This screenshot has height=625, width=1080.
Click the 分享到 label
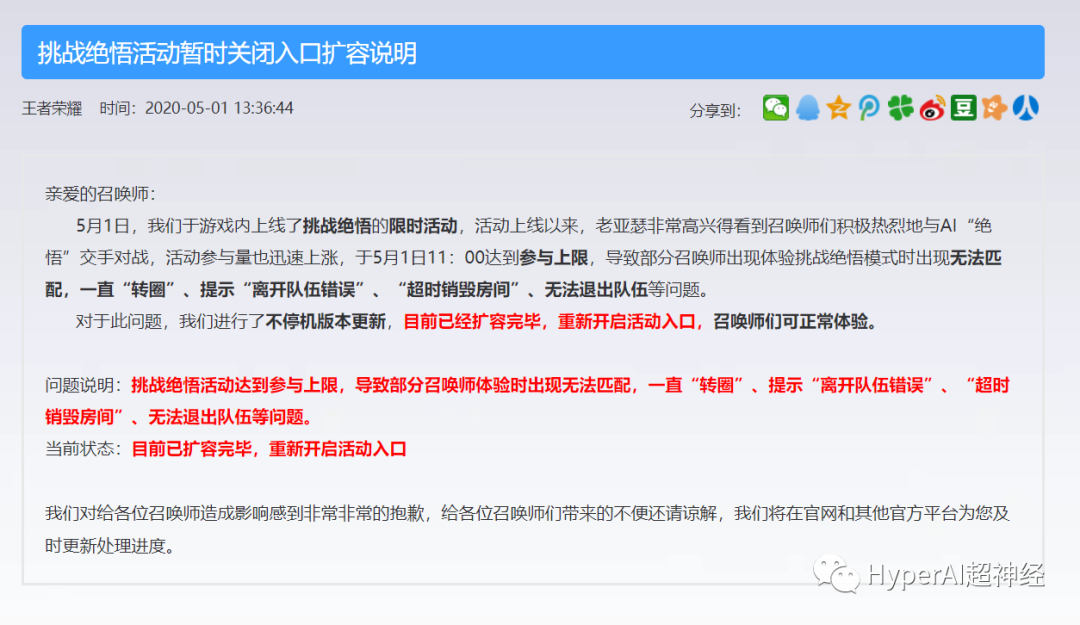pos(715,110)
